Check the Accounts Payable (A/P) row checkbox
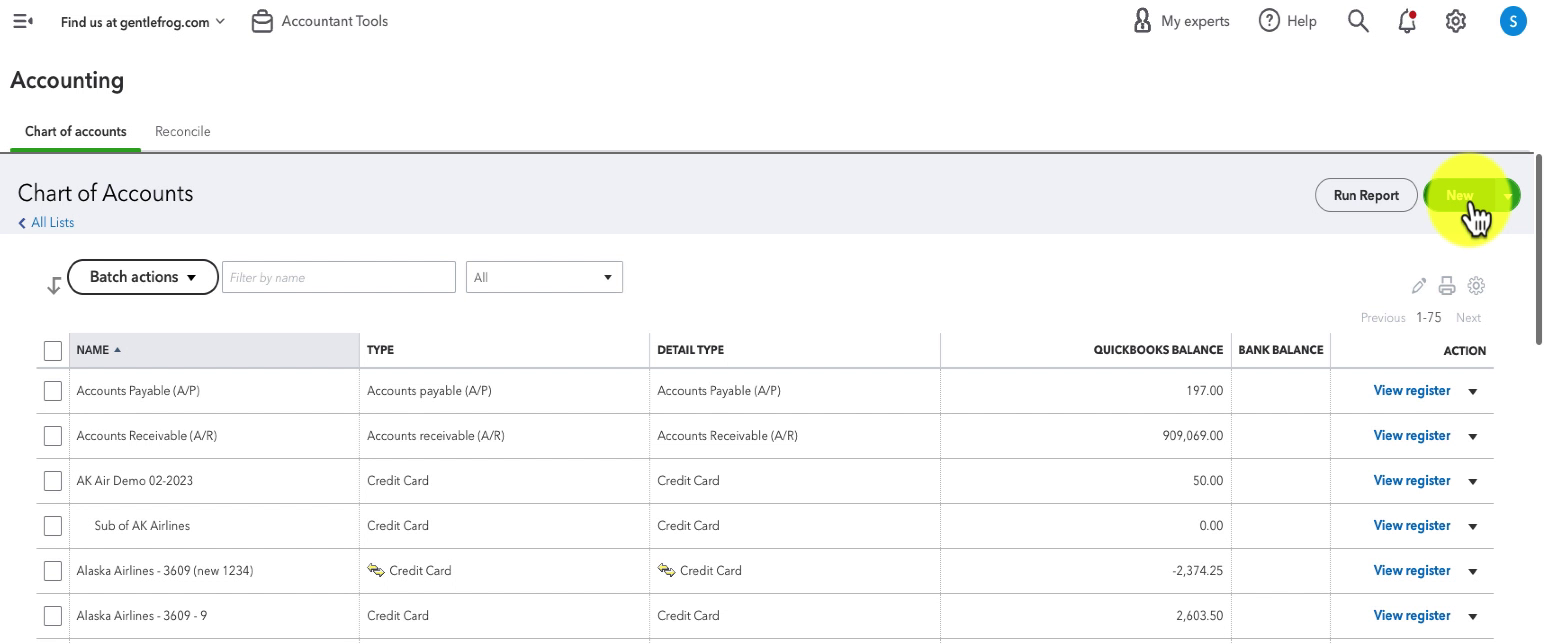1544x644 pixels. pyautogui.click(x=53, y=391)
